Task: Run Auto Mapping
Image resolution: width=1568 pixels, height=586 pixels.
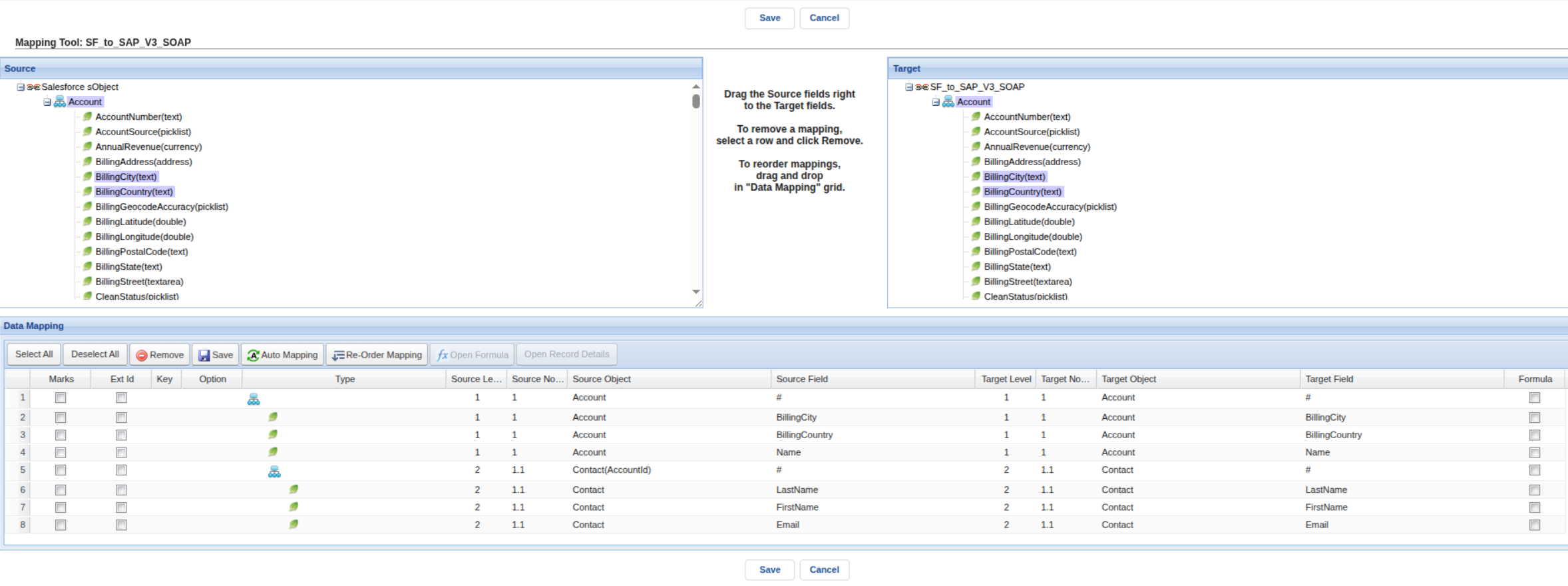Action: 282,354
